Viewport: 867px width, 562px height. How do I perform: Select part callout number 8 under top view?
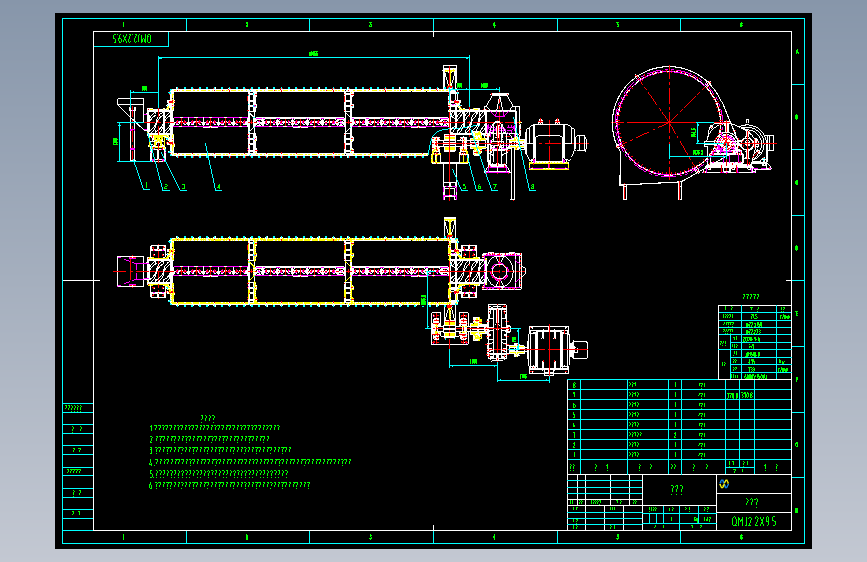(x=532, y=187)
